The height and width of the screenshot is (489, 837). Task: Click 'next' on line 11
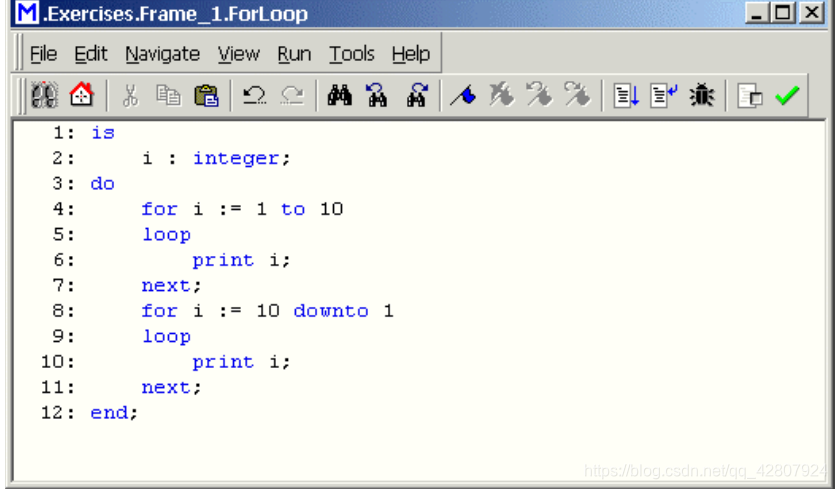coord(165,388)
